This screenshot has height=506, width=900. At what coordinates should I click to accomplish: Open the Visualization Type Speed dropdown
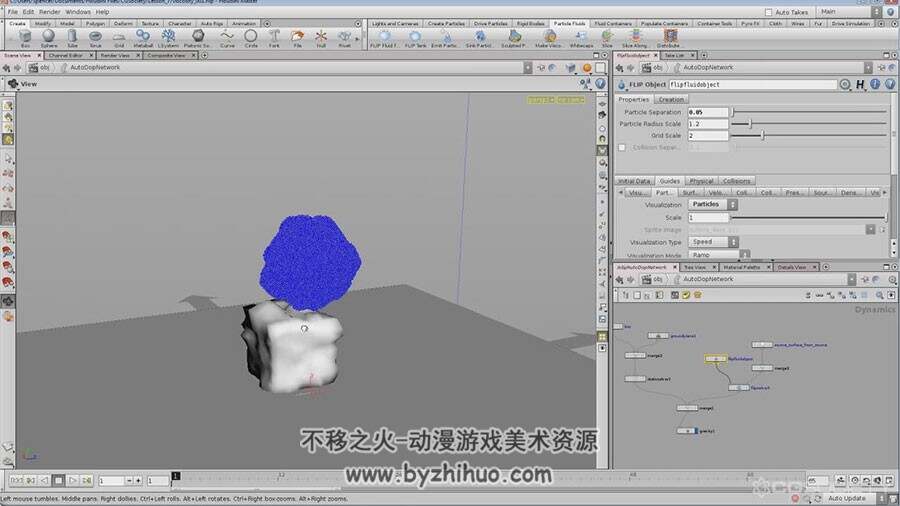(x=713, y=242)
